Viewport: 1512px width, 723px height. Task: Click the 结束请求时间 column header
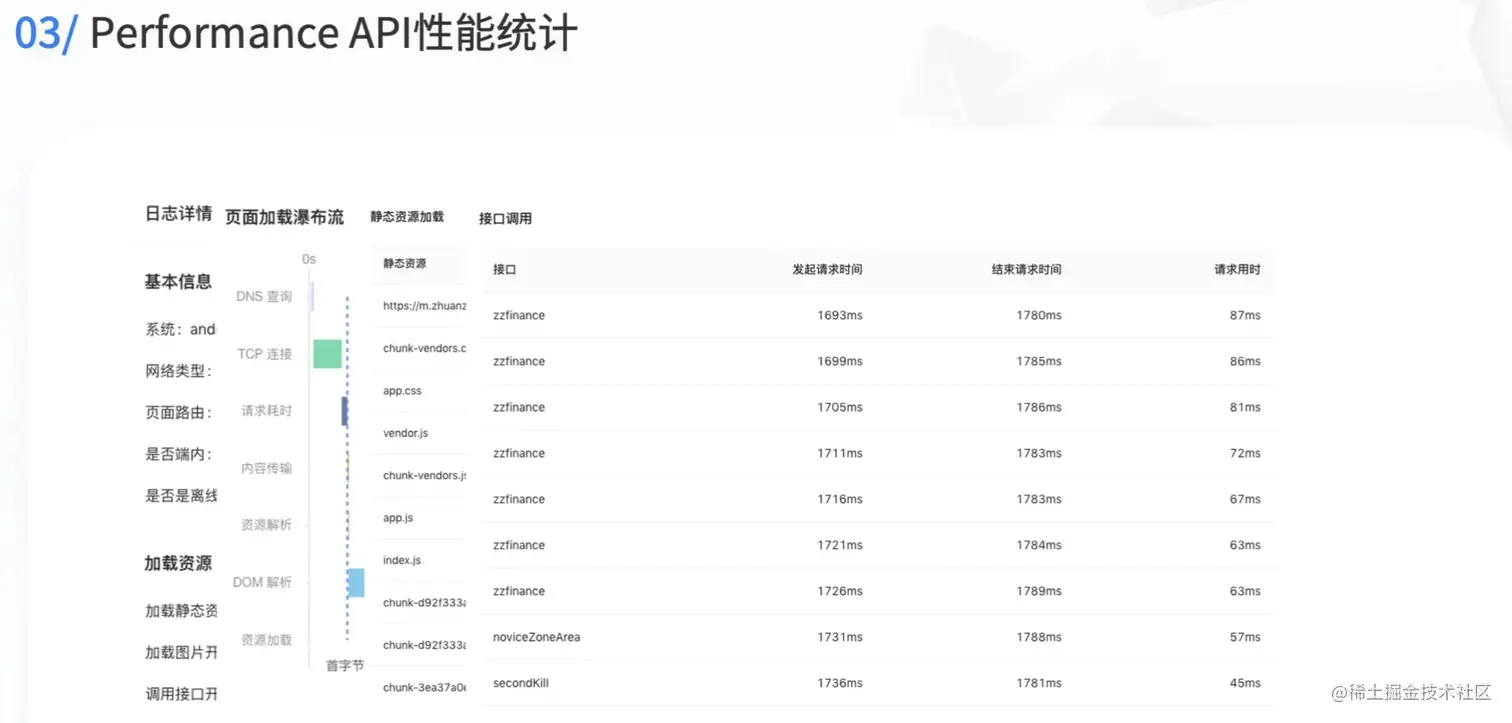coord(1026,270)
